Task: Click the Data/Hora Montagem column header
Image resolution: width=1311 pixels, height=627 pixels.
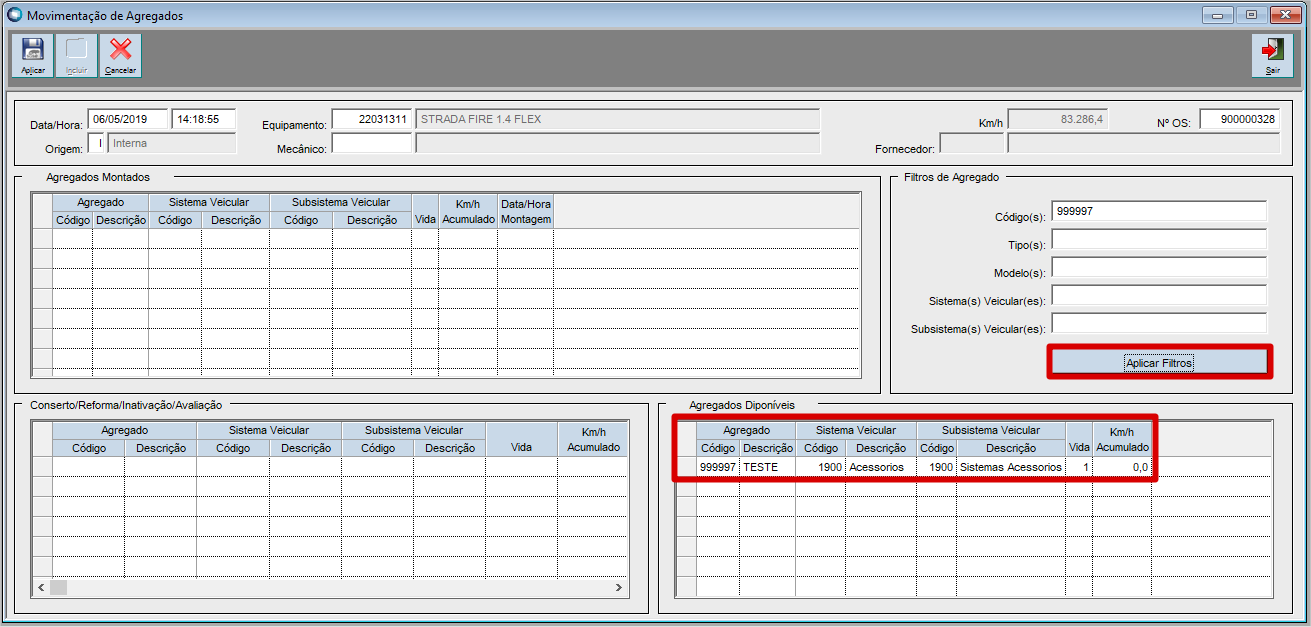Action: (x=526, y=211)
